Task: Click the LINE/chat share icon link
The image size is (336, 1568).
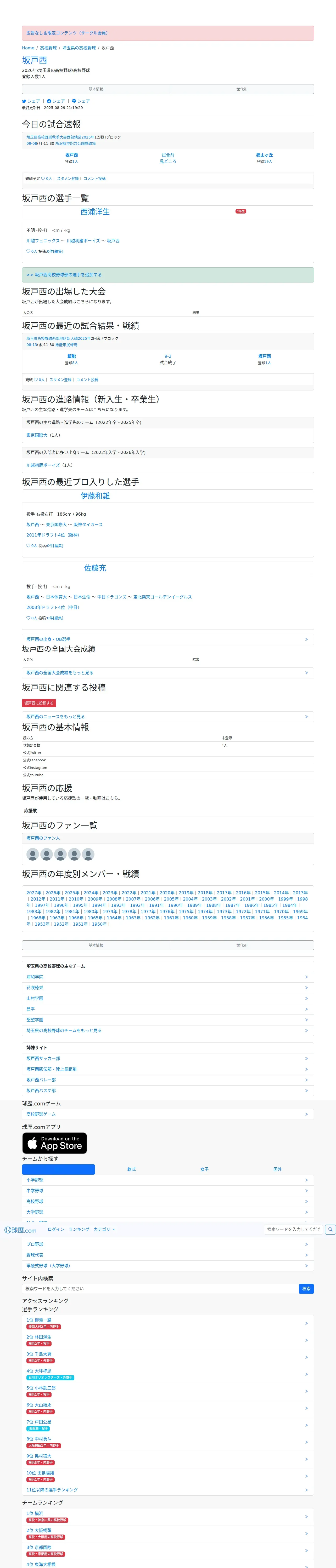Action: [81, 101]
